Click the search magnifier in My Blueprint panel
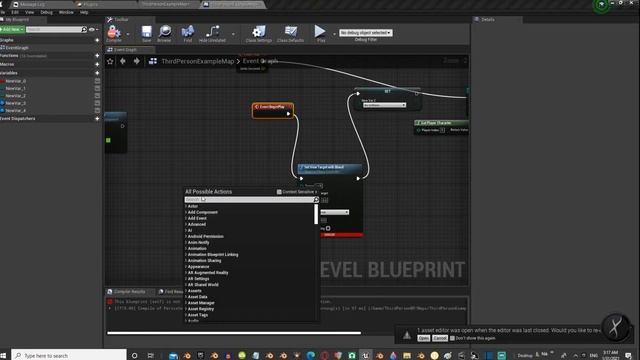Screen dimensions: 640x360 tap(84, 29)
